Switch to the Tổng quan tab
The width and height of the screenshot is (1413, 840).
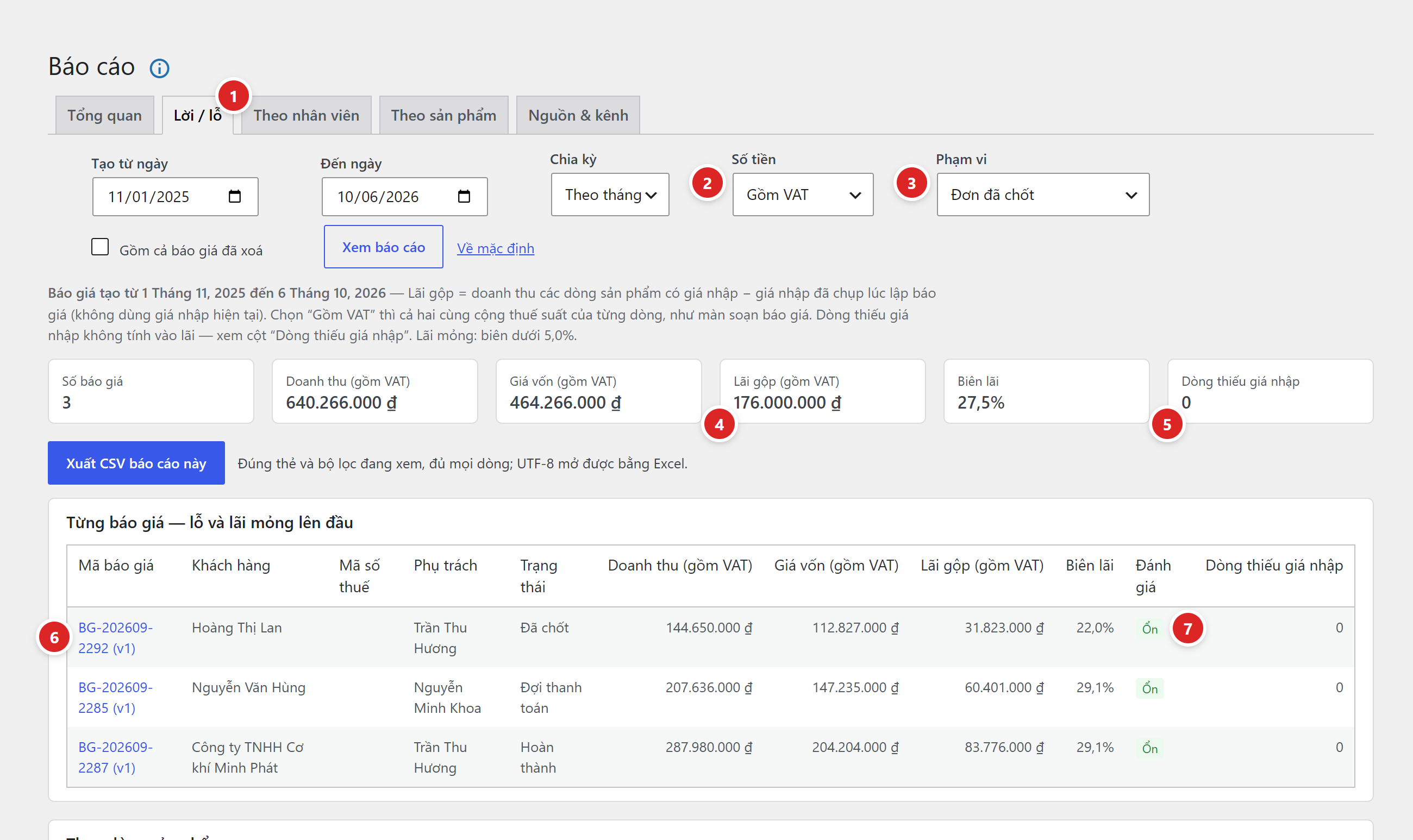[x=105, y=116]
